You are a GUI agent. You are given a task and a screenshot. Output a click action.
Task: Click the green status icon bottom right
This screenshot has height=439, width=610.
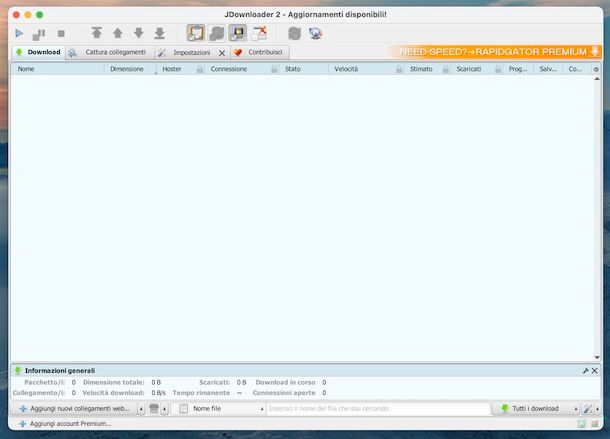582,424
